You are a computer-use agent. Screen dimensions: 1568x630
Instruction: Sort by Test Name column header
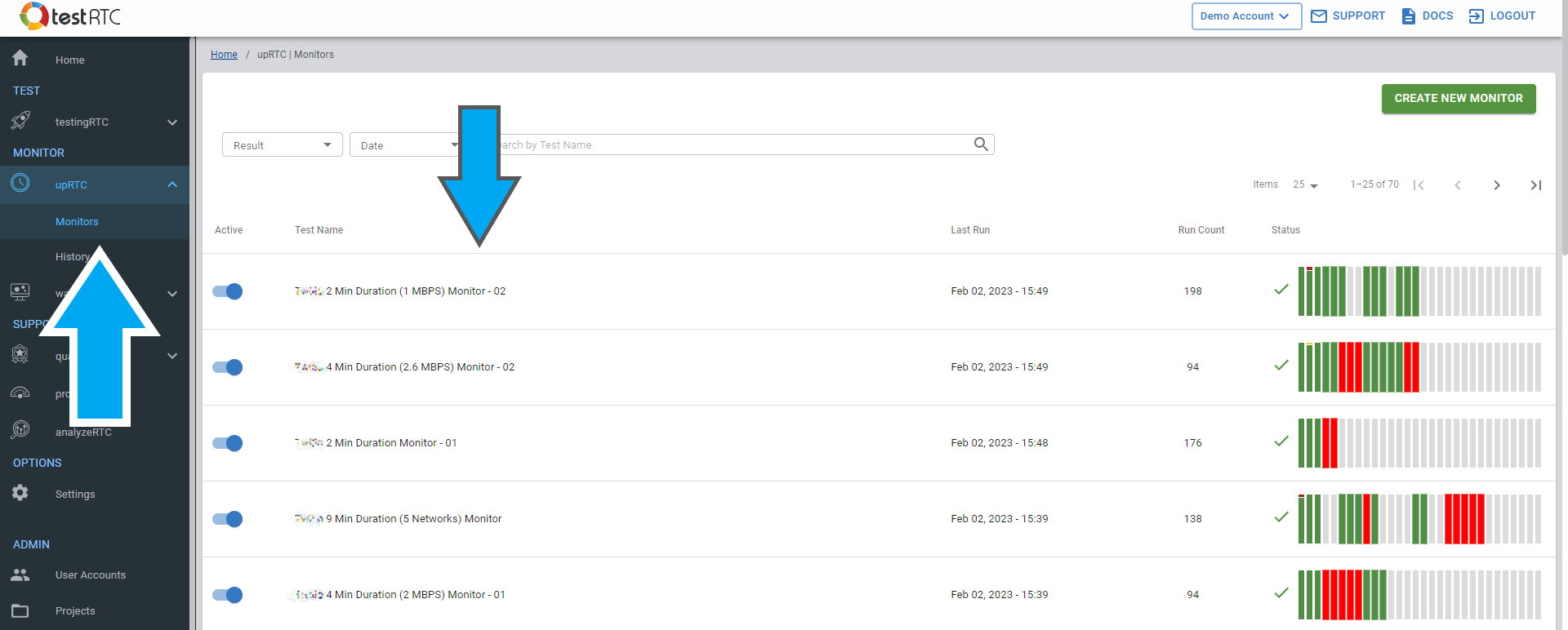(x=318, y=230)
